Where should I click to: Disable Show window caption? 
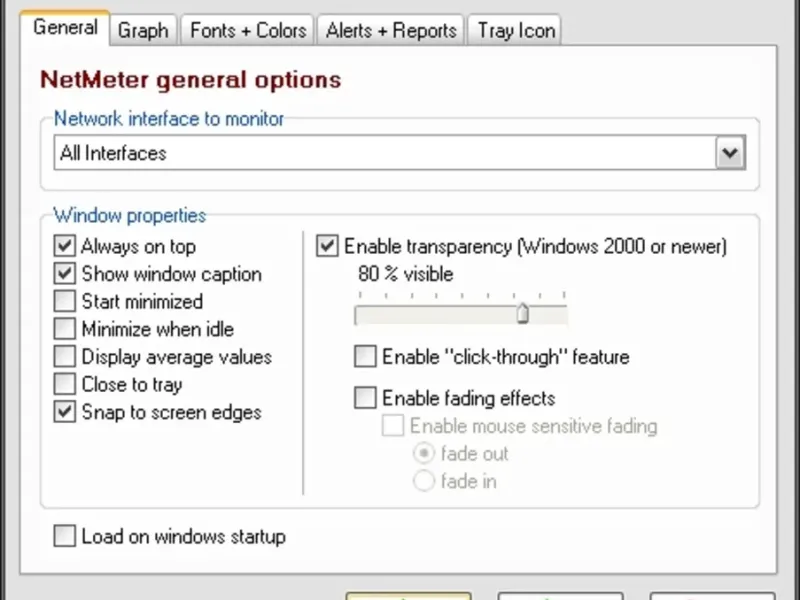65,274
